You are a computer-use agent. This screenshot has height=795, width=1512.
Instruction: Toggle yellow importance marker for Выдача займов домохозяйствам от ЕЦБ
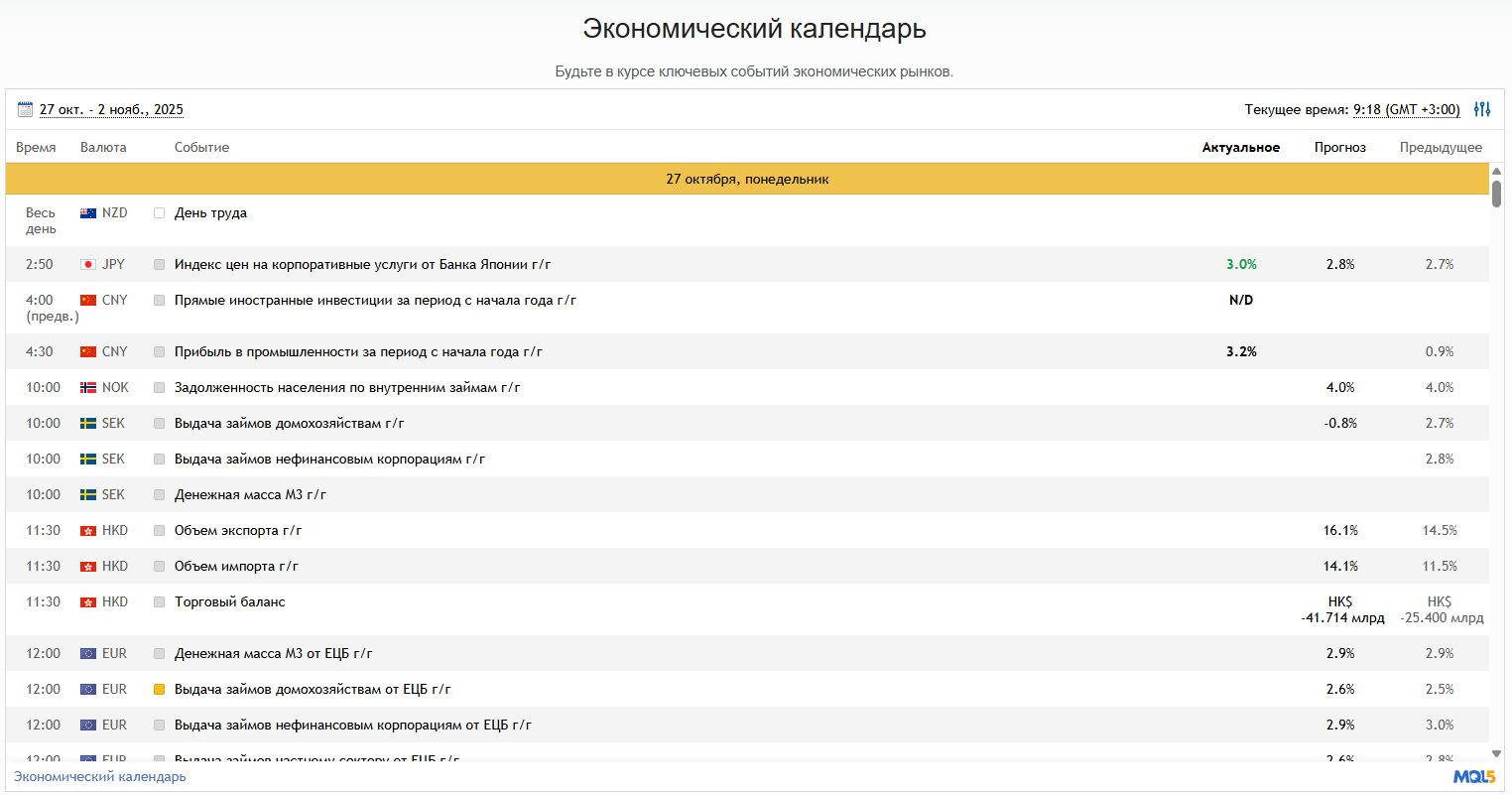click(x=159, y=690)
